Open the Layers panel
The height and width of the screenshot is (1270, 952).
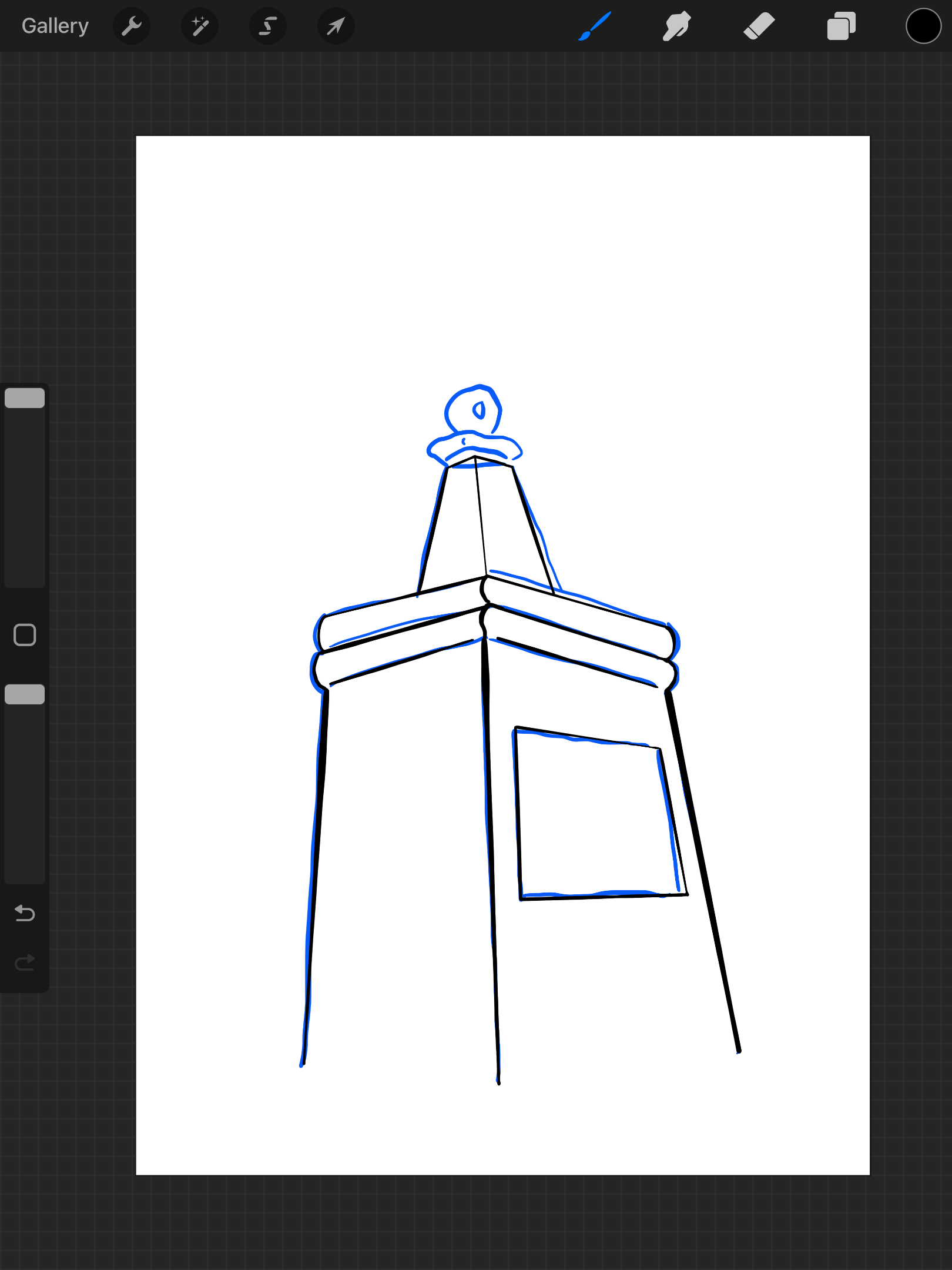(x=841, y=26)
